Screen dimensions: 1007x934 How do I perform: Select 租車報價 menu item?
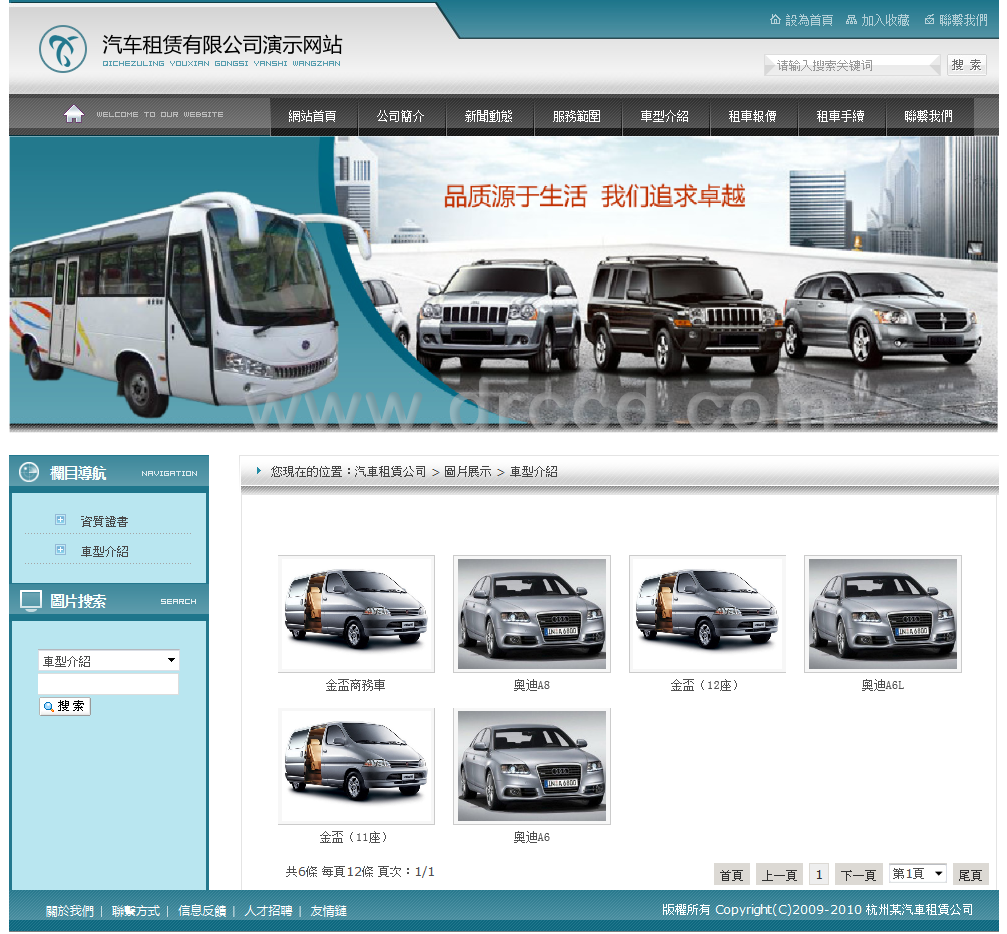coord(753,116)
